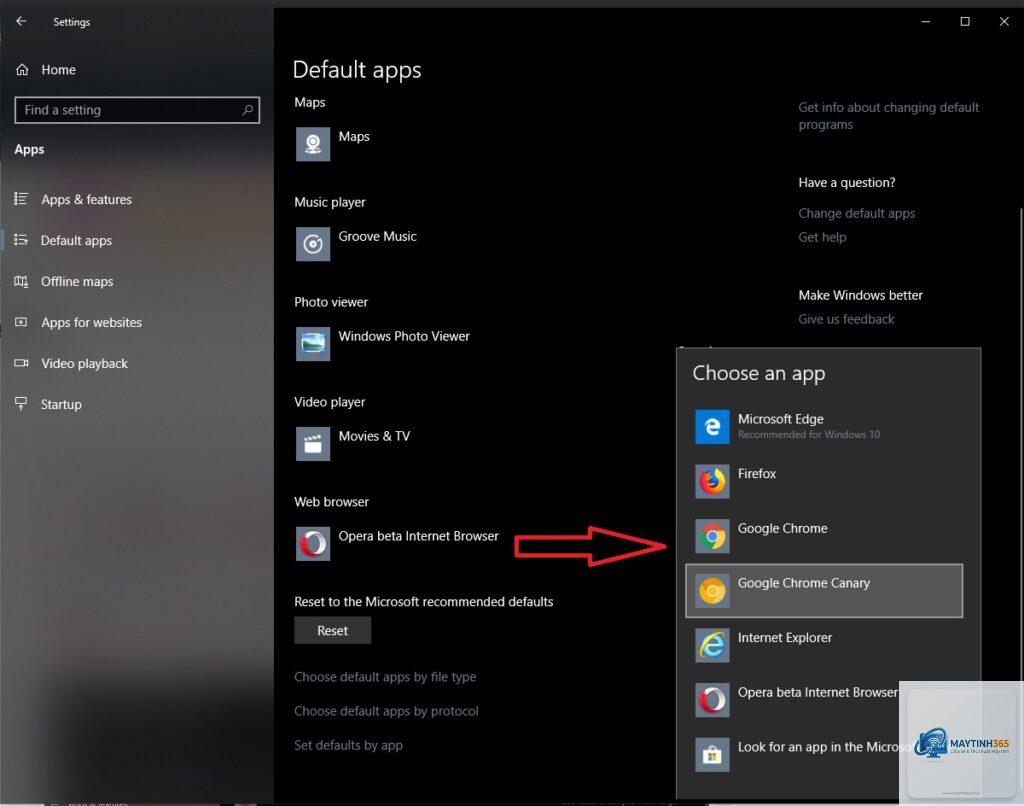Click the Microsoft Edge icon in popup

click(x=712, y=427)
